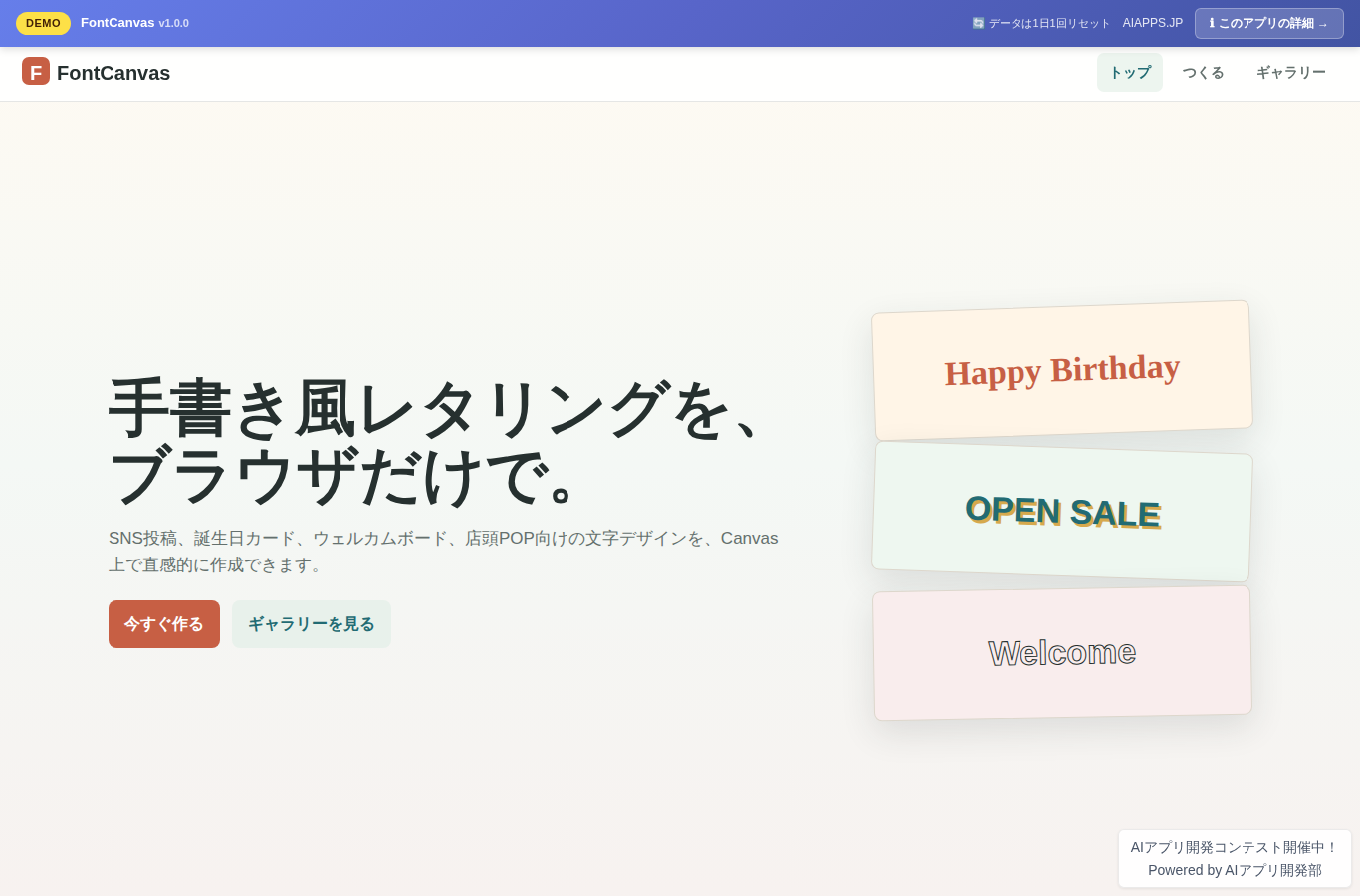This screenshot has height=896, width=1360.
Task: Click the 今すぐ作る button
Action: 164,624
